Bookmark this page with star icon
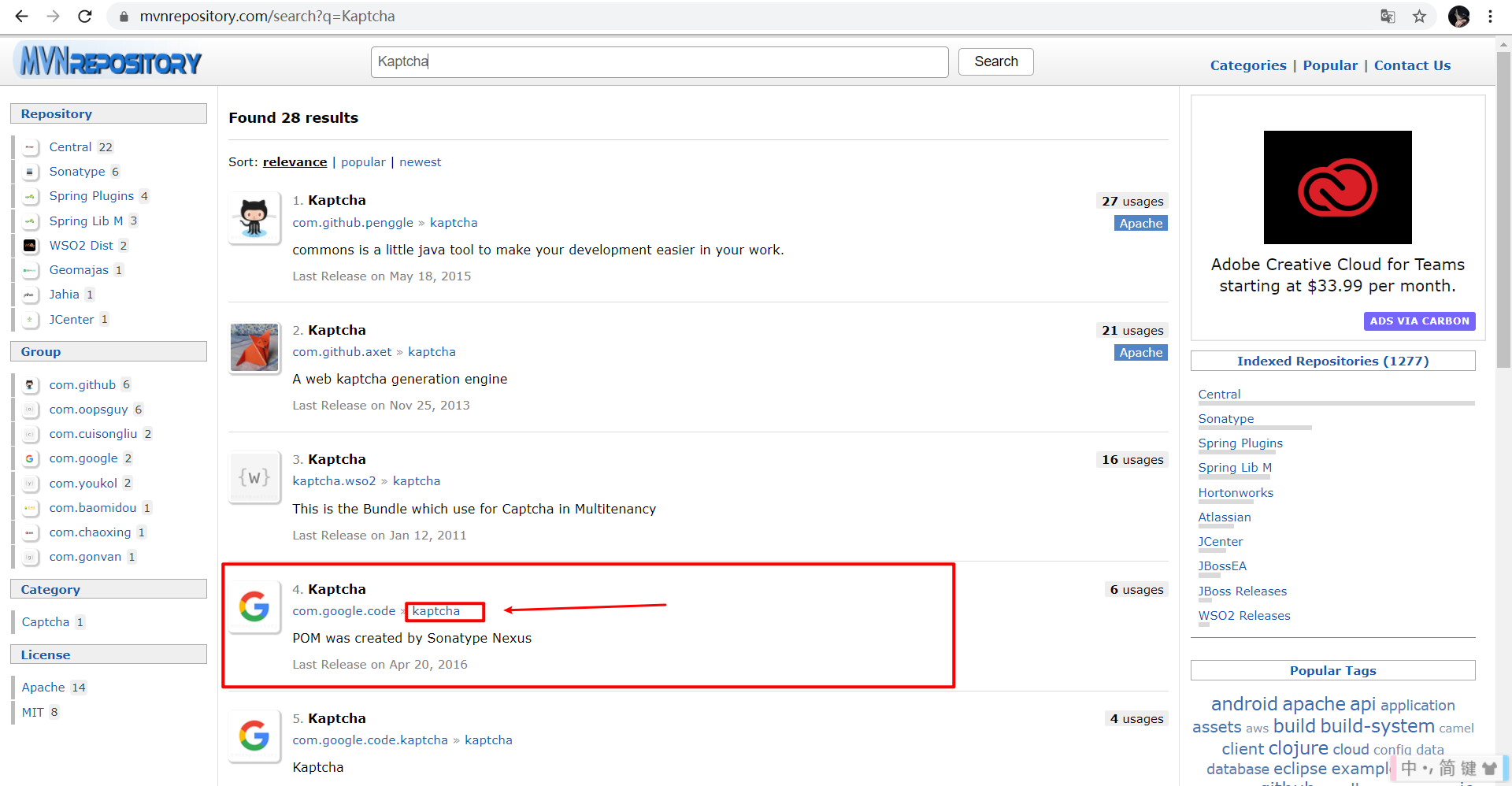This screenshot has height=786, width=1512. pyautogui.click(x=1419, y=17)
